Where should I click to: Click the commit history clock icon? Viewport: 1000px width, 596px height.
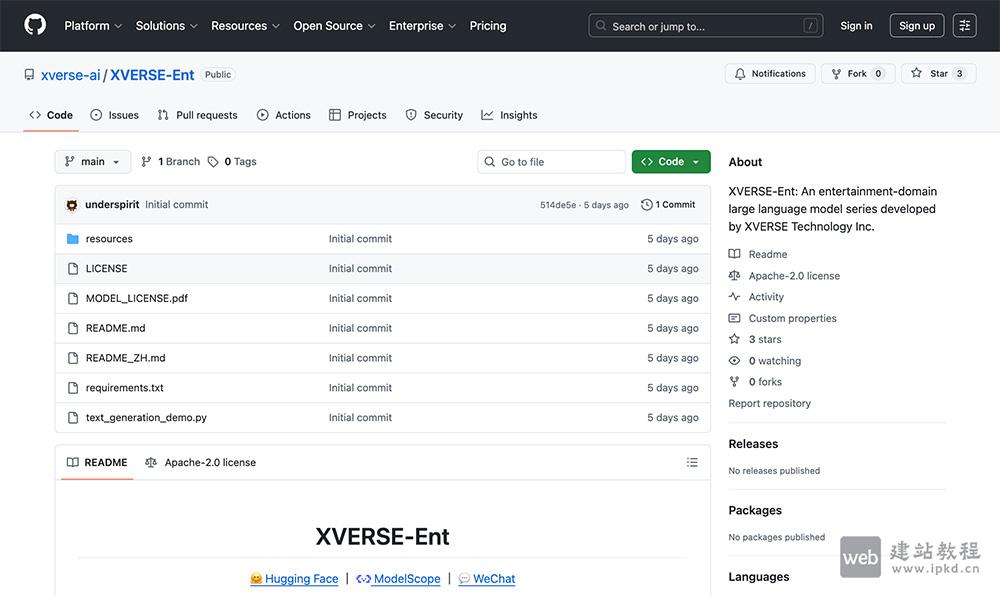pos(649,204)
